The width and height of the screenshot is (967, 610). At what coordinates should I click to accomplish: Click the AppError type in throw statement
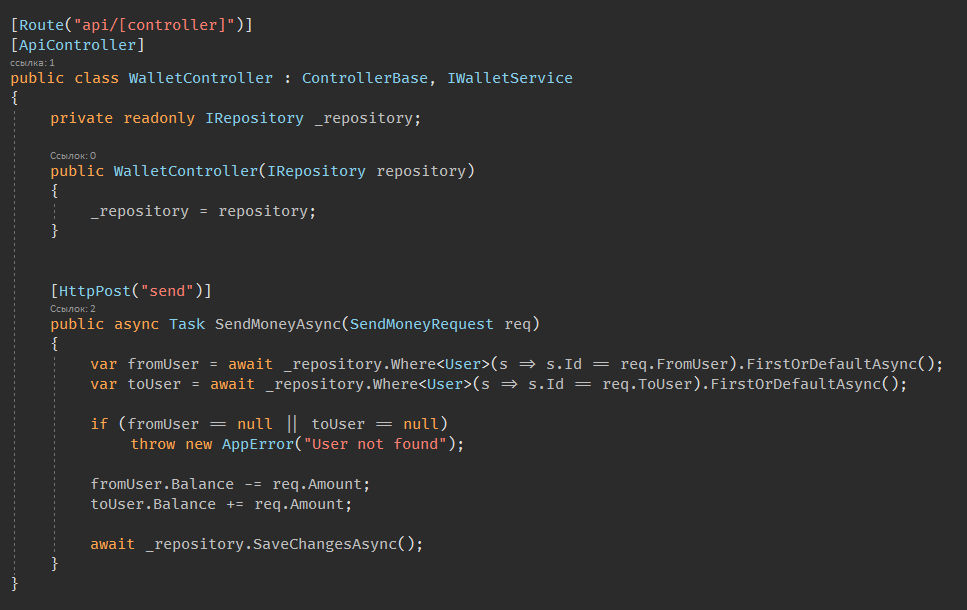pos(258,444)
